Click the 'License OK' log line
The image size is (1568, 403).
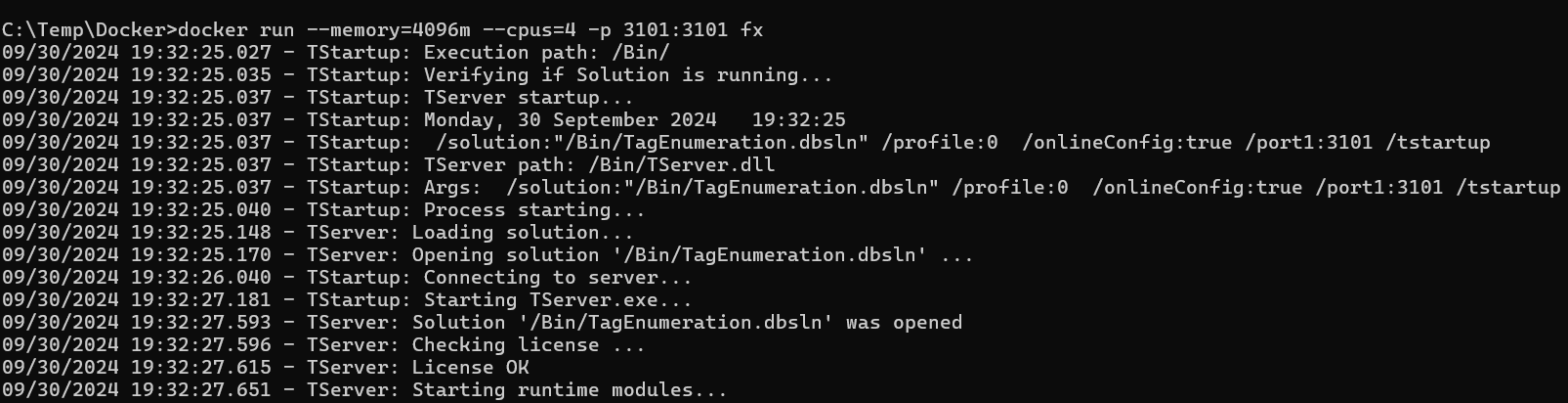click(265, 368)
